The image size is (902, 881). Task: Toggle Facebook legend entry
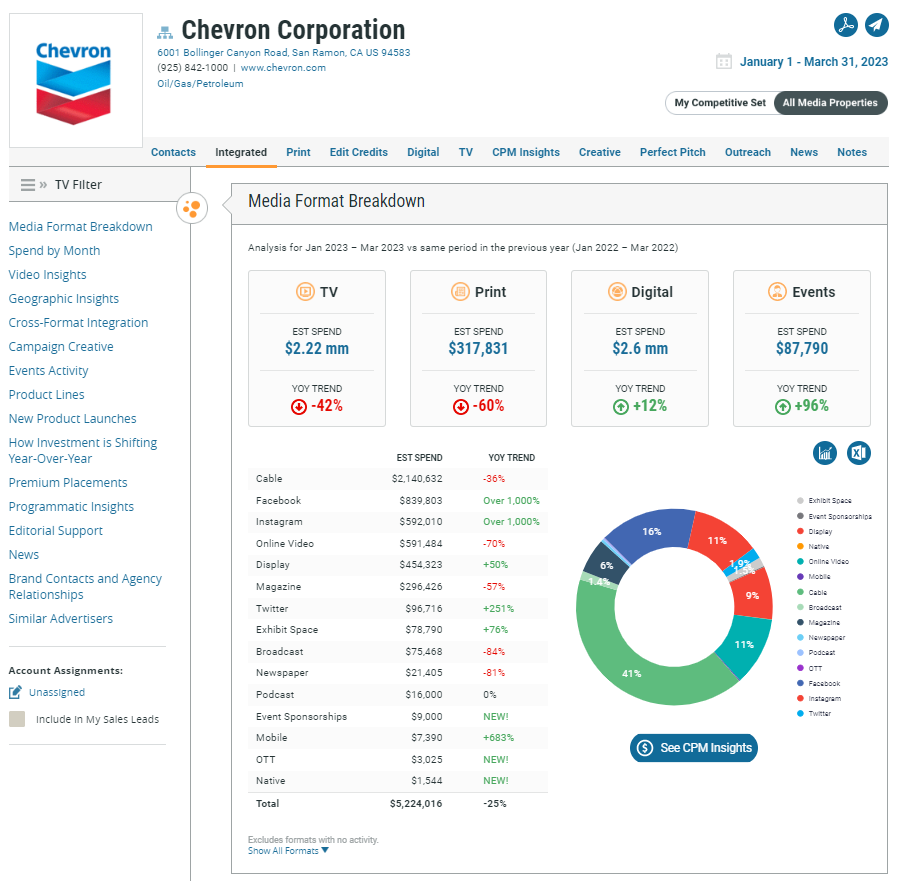[819, 683]
